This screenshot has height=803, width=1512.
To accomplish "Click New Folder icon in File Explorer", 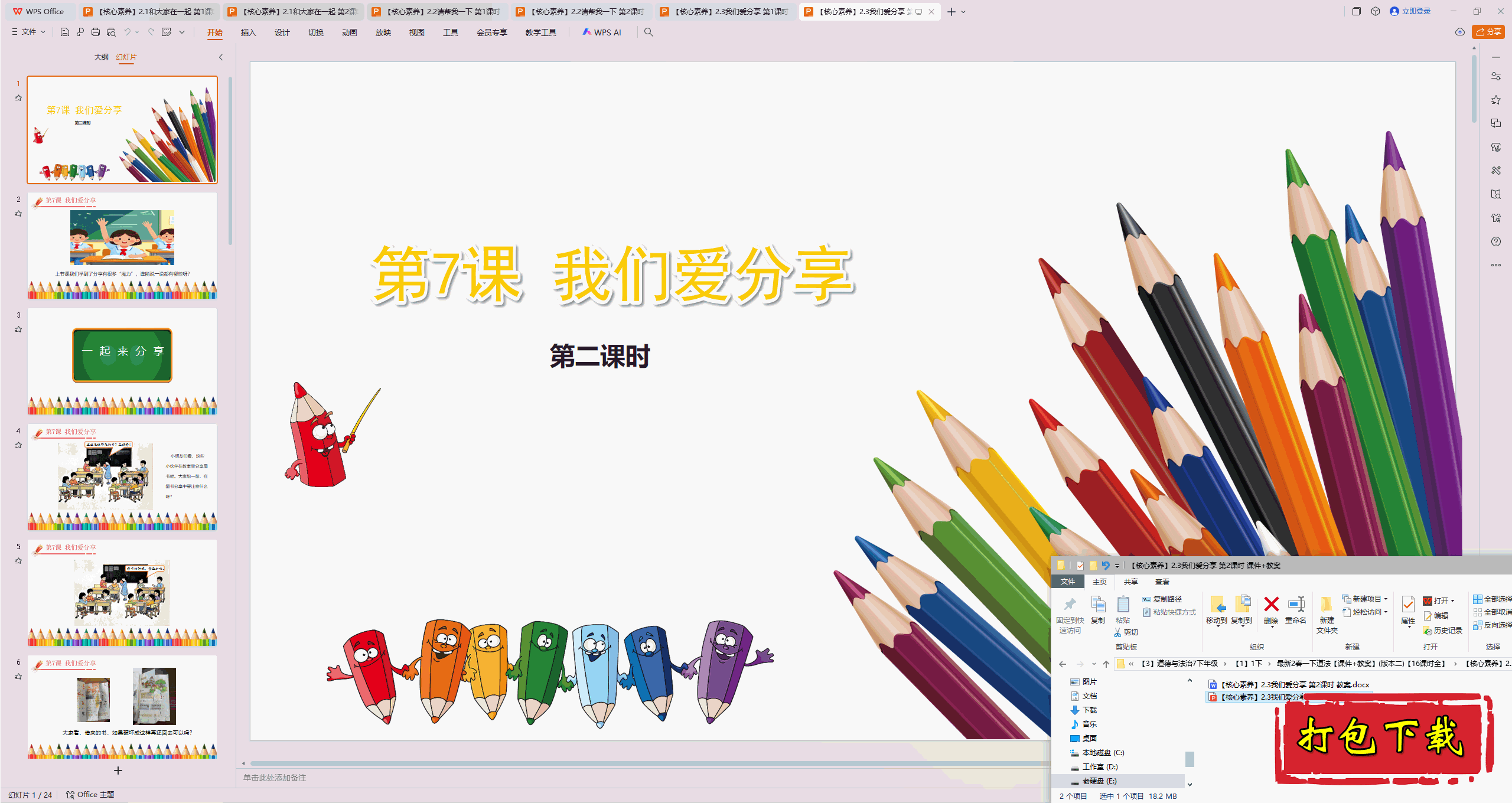I will point(1327,615).
